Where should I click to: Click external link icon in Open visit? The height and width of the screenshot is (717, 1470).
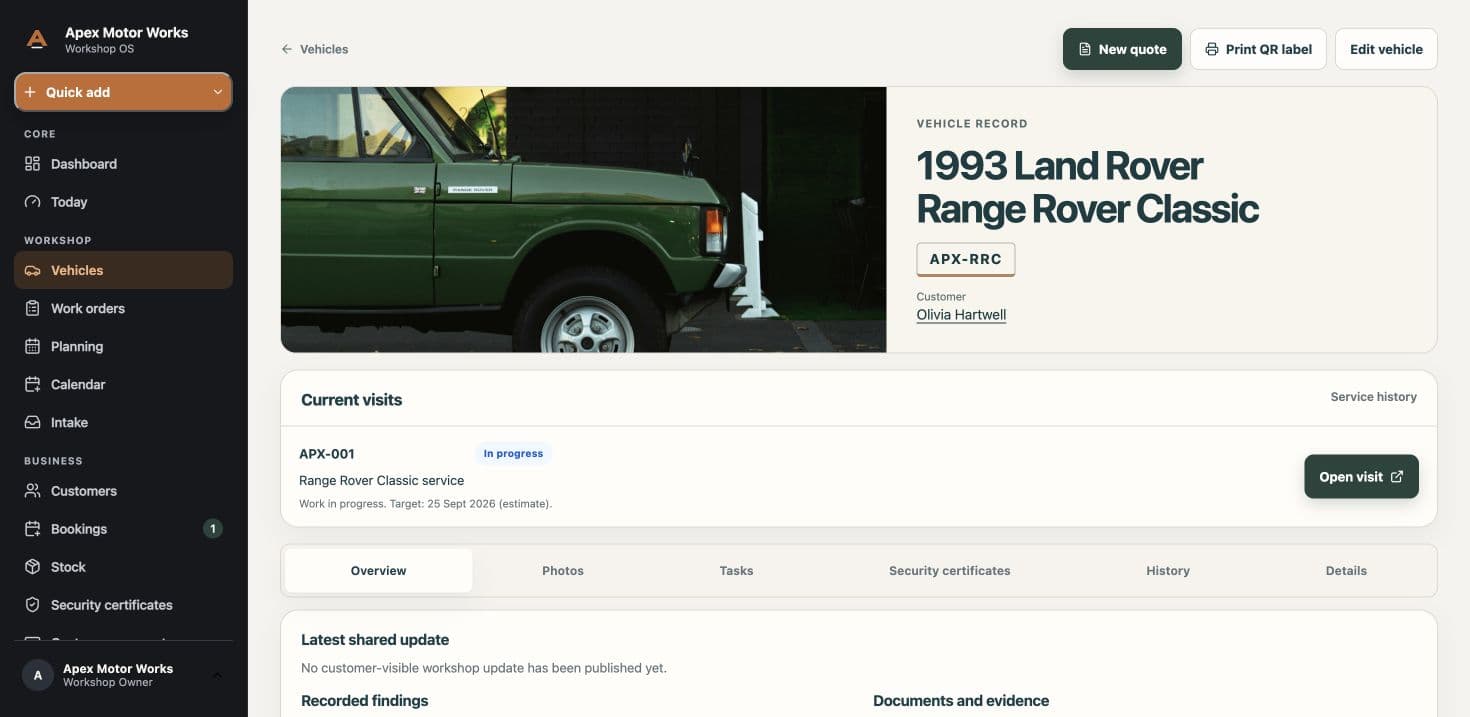pyautogui.click(x=1397, y=477)
